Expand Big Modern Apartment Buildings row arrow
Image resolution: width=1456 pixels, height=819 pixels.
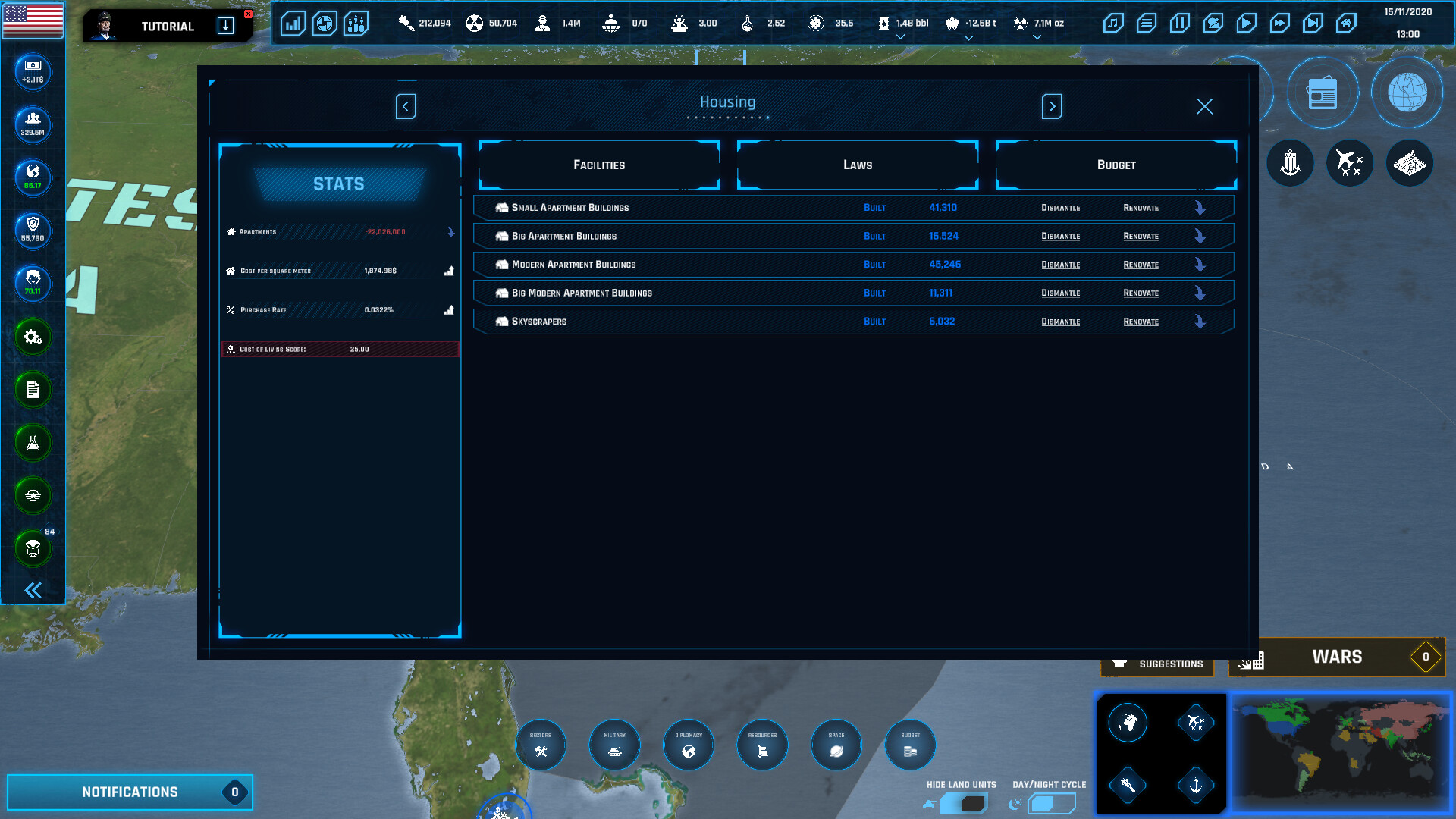tap(1200, 293)
